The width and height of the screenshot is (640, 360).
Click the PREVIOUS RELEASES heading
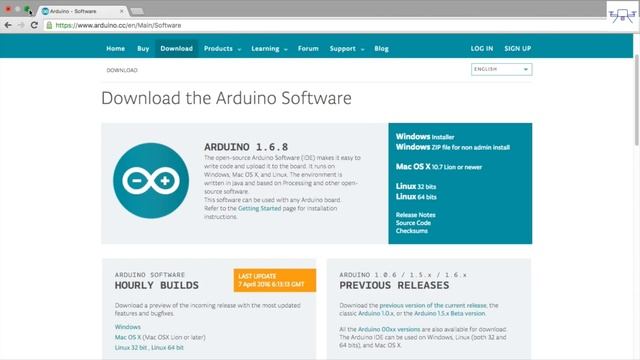[x=394, y=285]
